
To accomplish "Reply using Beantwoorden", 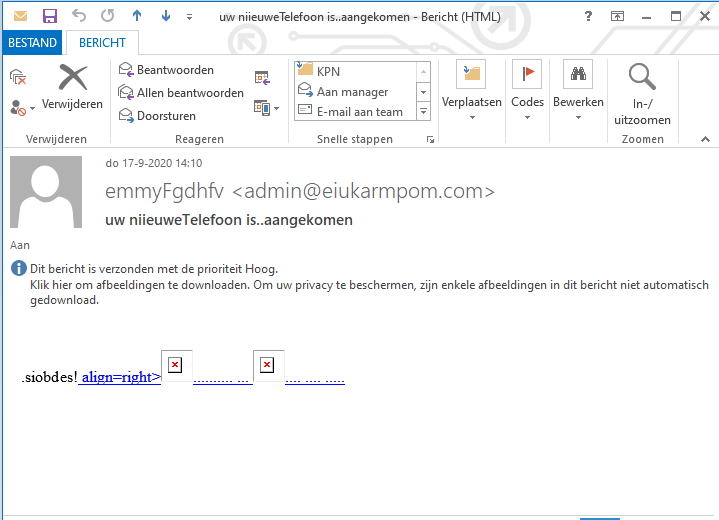I will [166, 70].
